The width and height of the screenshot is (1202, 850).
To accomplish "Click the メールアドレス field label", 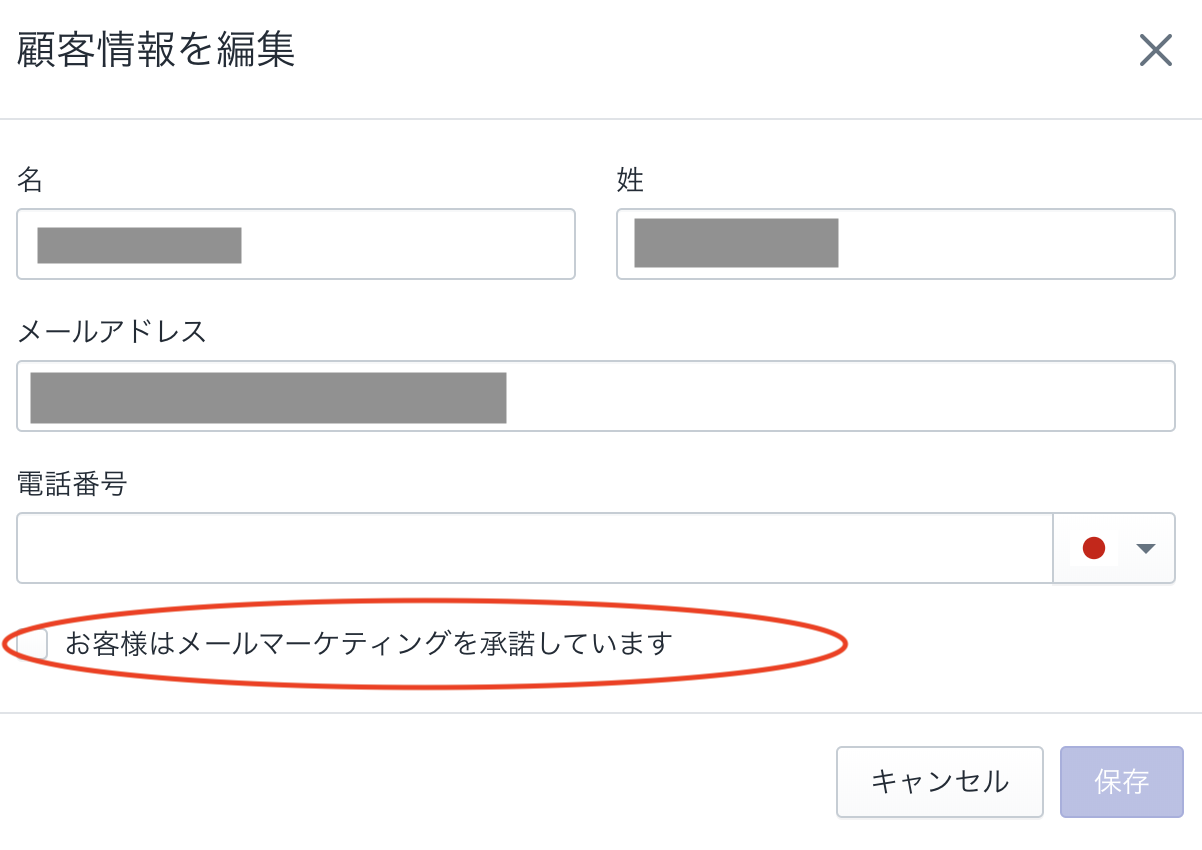I will 112,331.
